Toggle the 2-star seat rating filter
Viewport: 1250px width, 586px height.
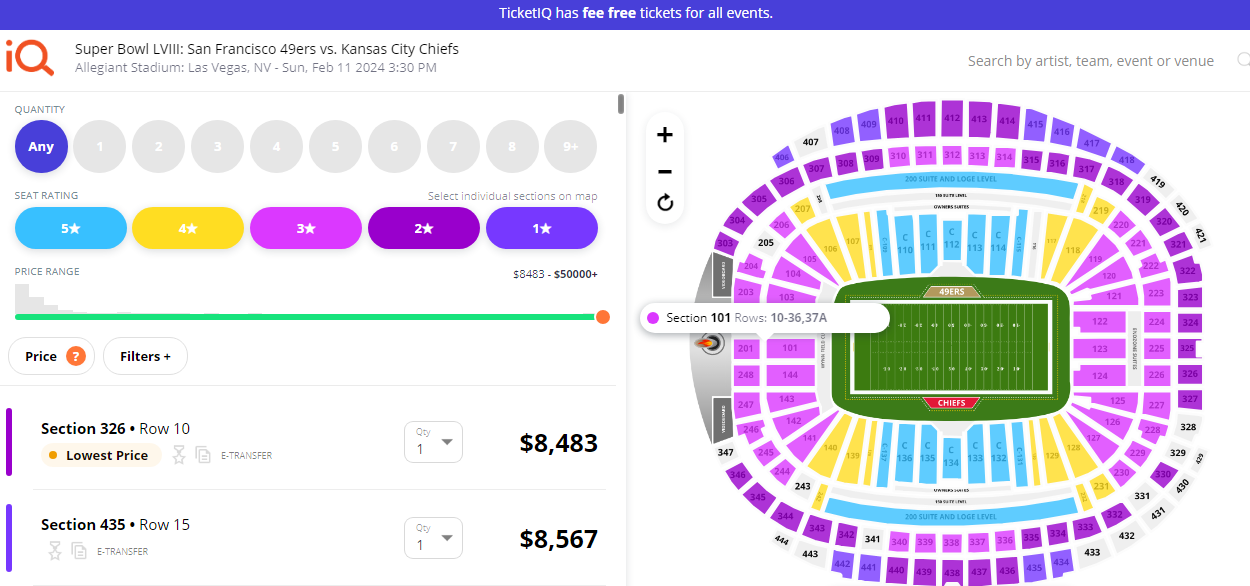[424, 228]
